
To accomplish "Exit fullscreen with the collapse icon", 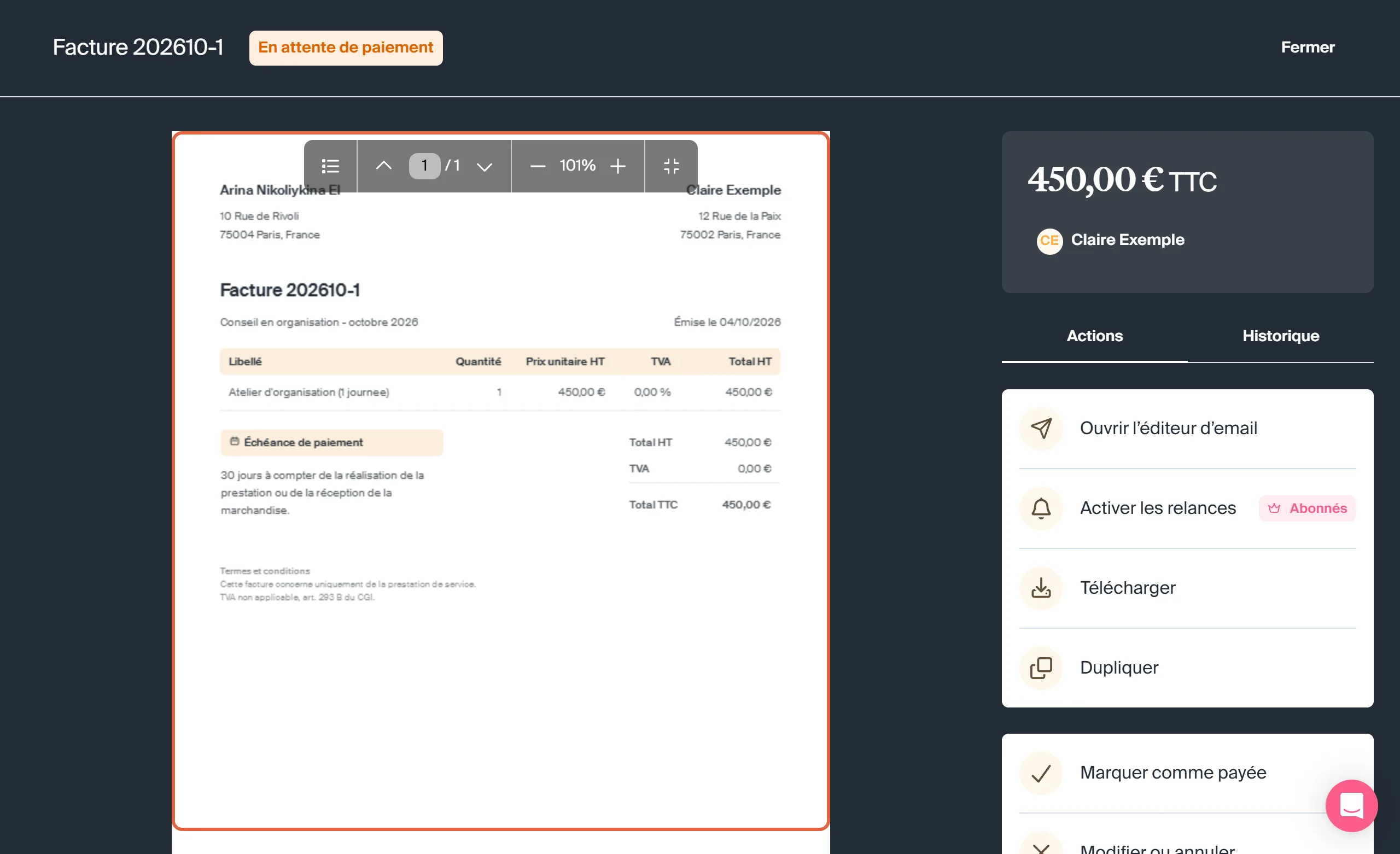I will [x=671, y=166].
